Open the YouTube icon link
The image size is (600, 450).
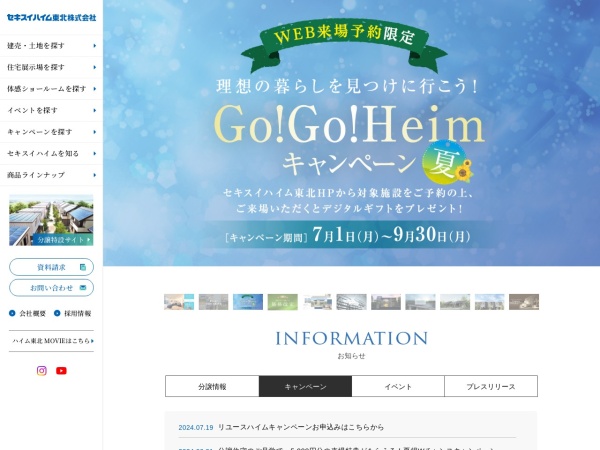point(61,370)
